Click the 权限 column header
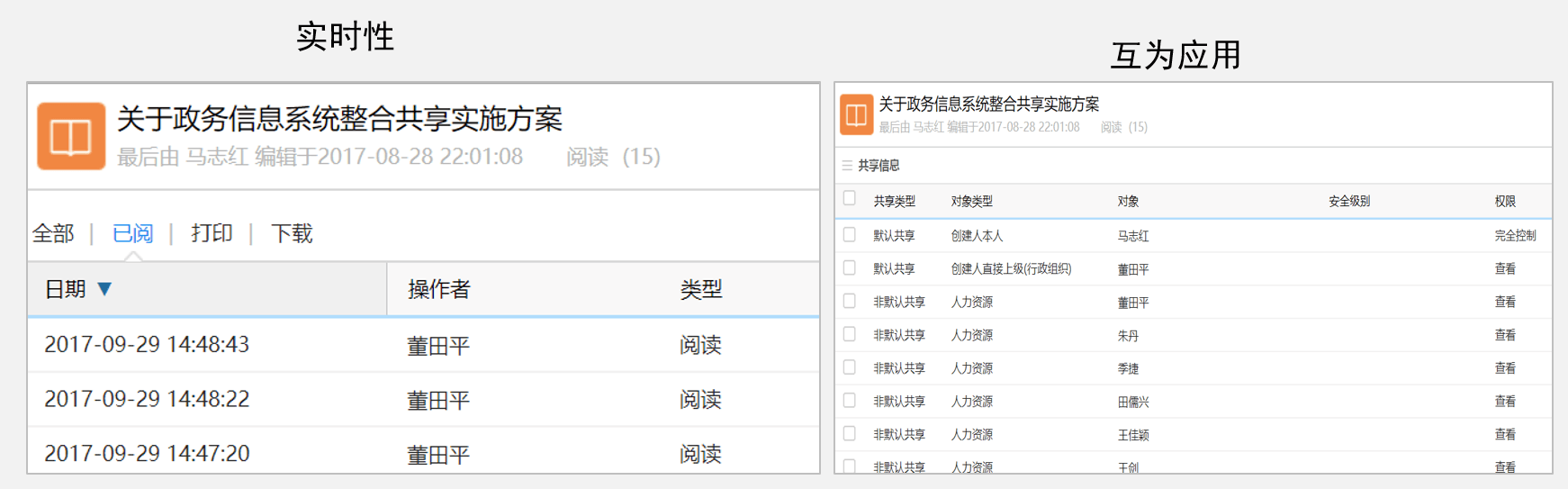The height and width of the screenshot is (489, 1568). tap(1505, 202)
